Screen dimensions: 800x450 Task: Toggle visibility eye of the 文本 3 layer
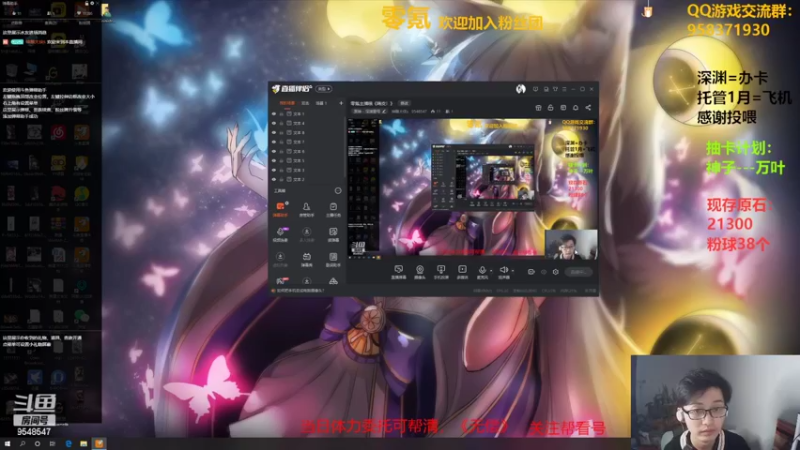(x=274, y=170)
